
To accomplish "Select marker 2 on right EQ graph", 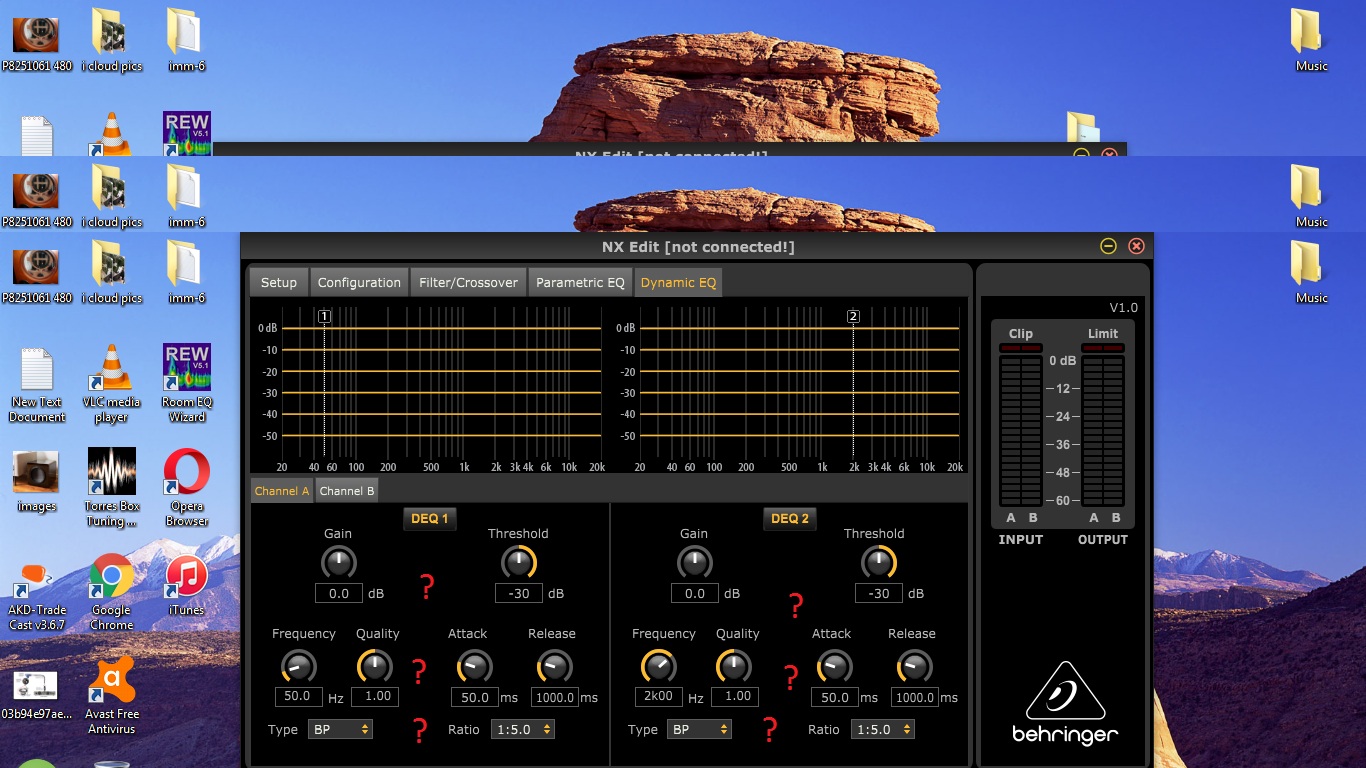I will pos(853,317).
